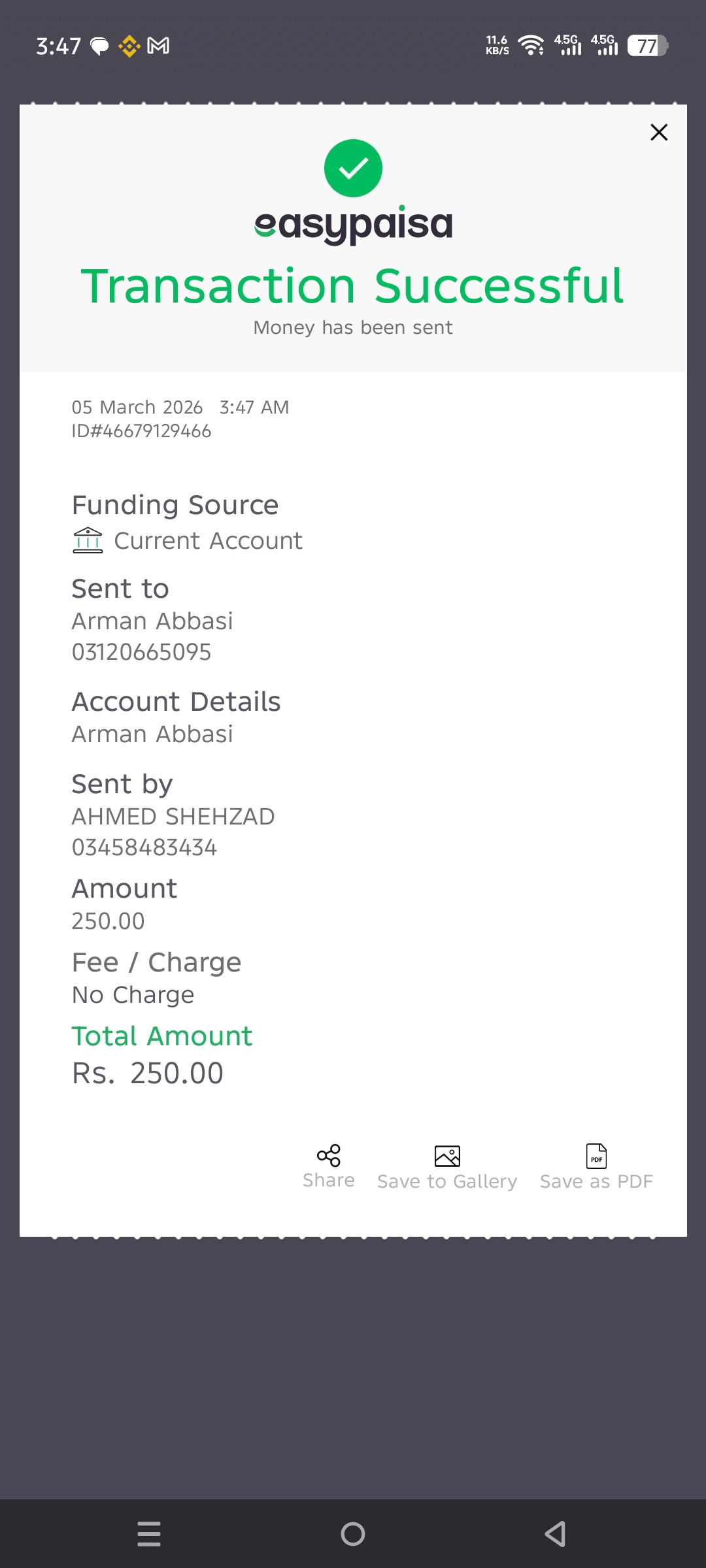Tap the easypaisa logo
Viewport: 706px width, 1568px height.
[x=353, y=224]
